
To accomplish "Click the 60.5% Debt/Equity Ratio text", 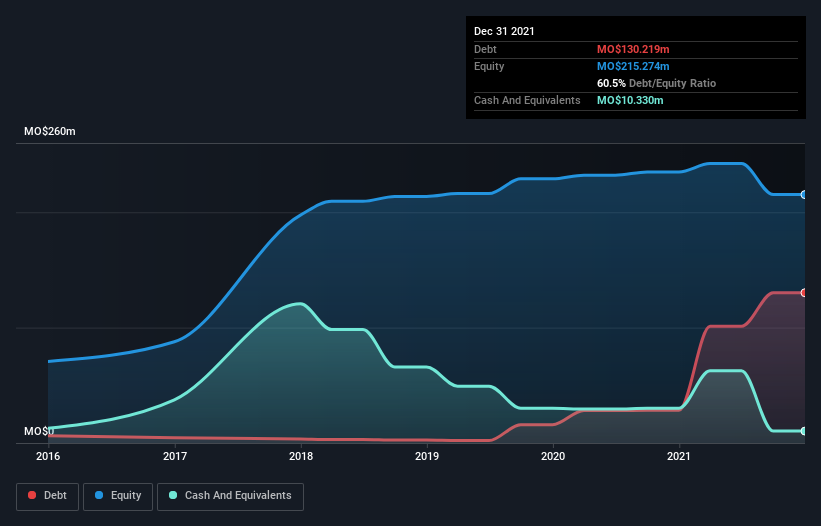I will click(657, 83).
